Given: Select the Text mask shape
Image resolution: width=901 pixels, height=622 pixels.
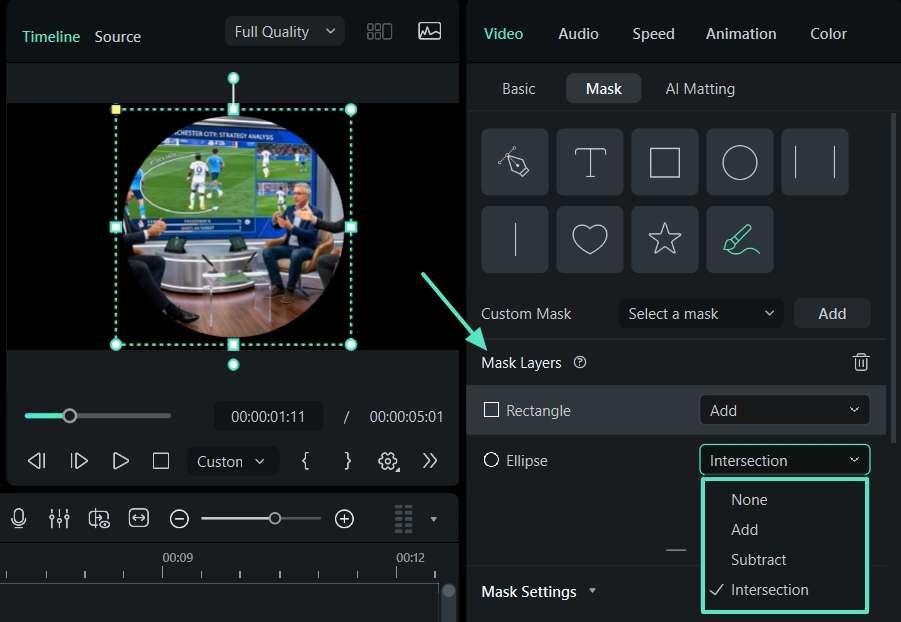Looking at the screenshot, I should click(590, 162).
